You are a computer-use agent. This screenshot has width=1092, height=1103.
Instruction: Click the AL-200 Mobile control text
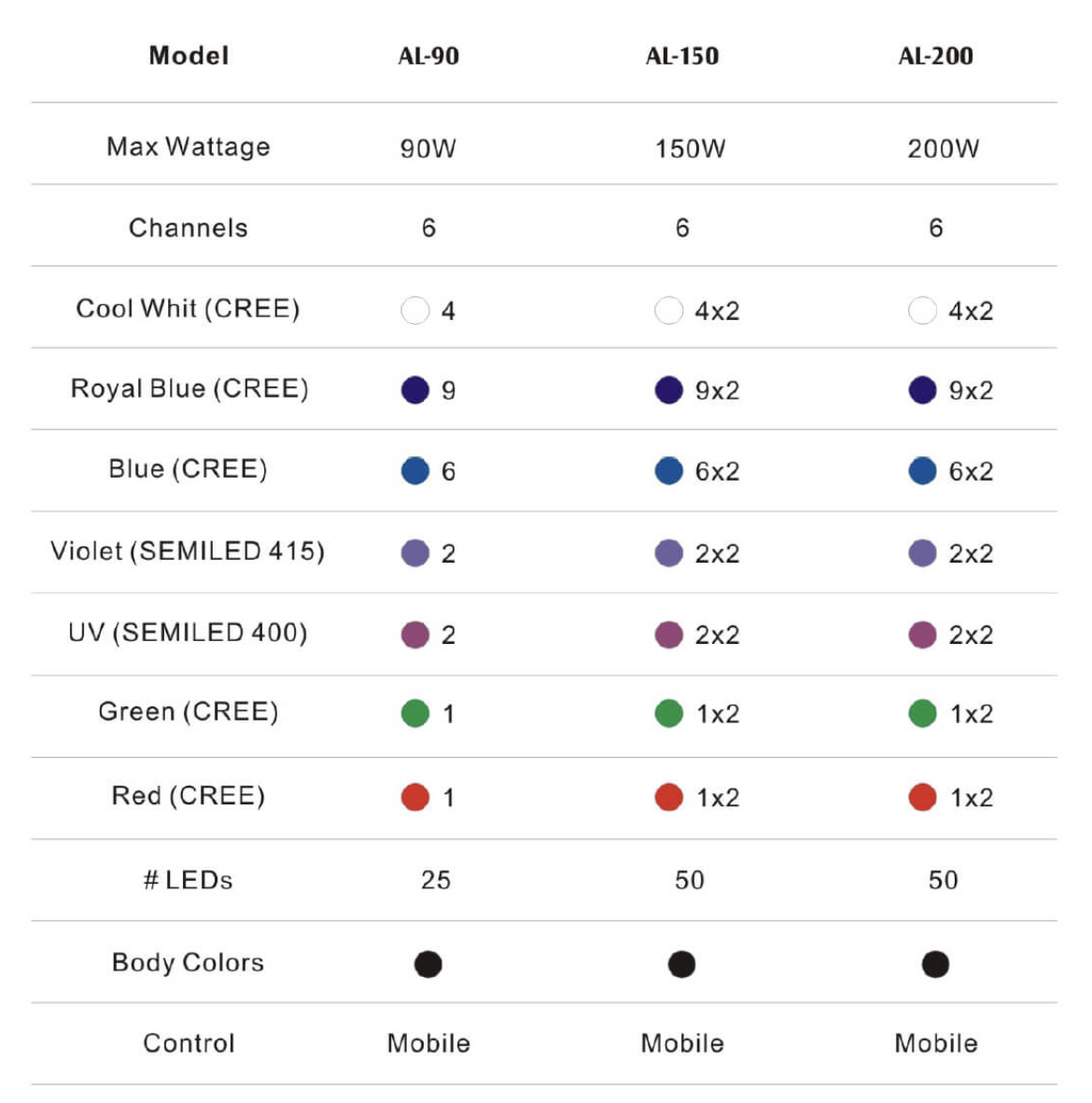(x=936, y=1043)
